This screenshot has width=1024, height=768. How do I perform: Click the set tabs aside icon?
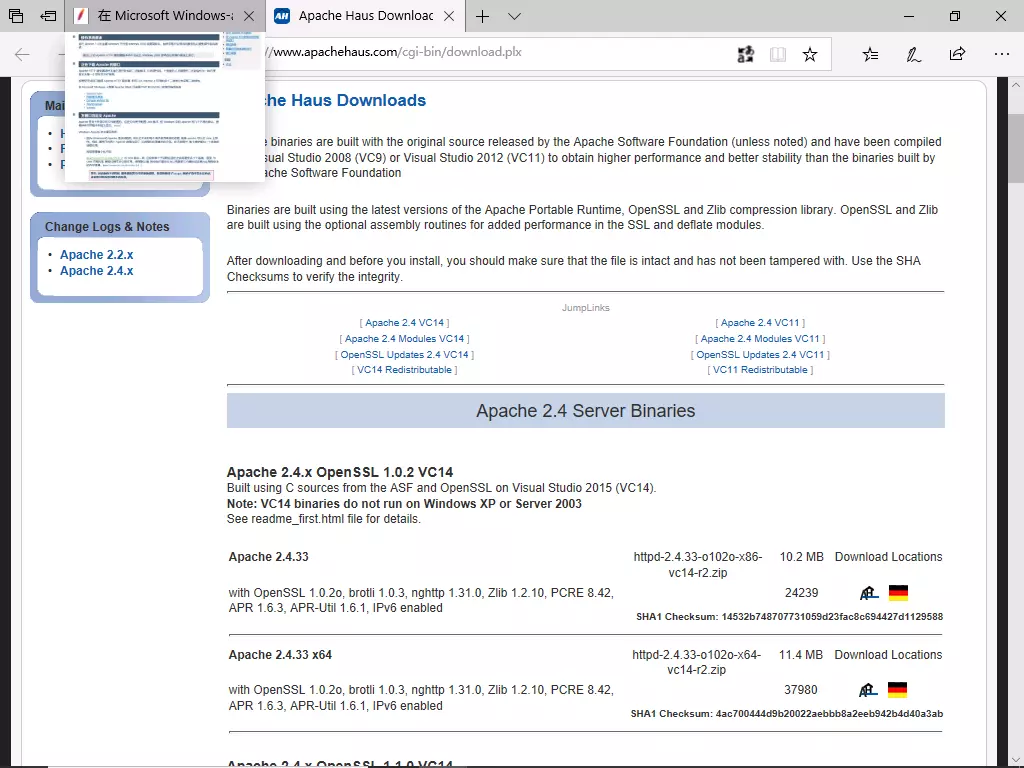pyautogui.click(x=48, y=16)
